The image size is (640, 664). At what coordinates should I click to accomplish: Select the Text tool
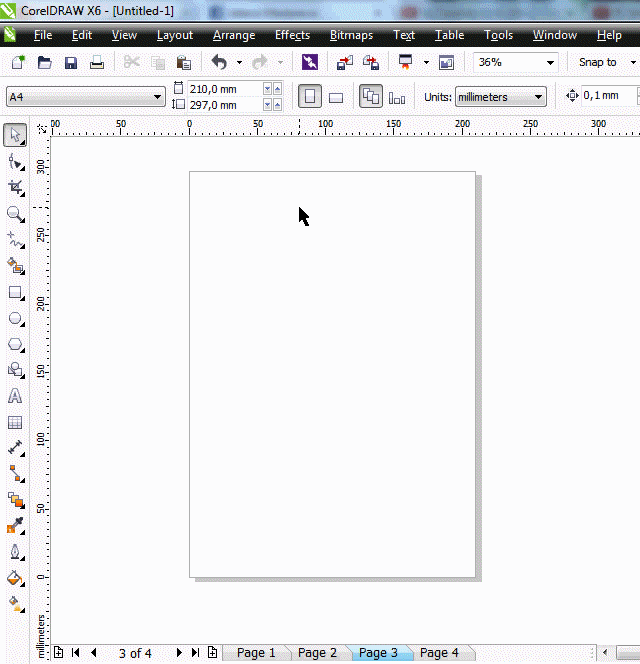15,396
